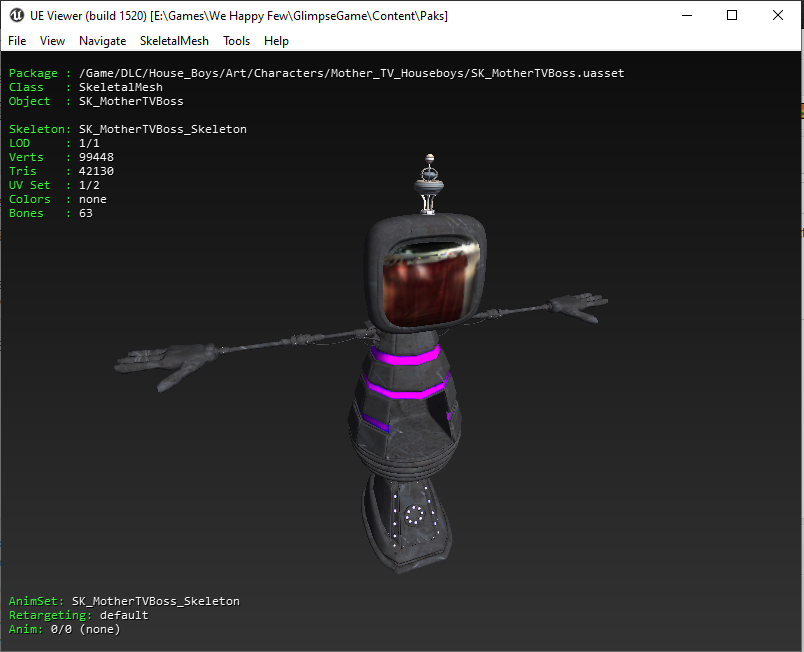Click the Unreal Engine logo icon in title bar
The width and height of the screenshot is (804, 652).
(x=16, y=15)
